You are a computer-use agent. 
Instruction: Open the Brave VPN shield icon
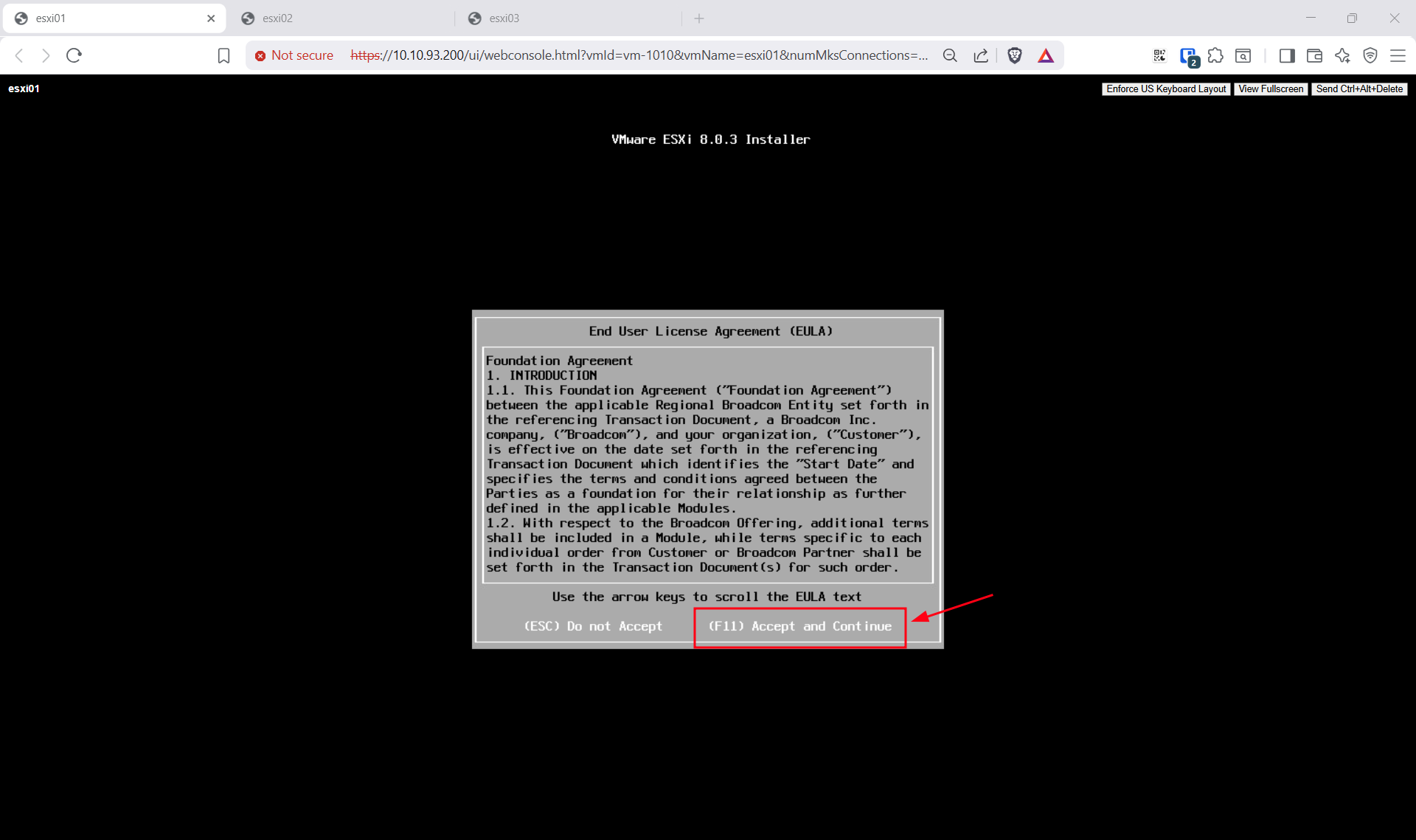[1370, 55]
